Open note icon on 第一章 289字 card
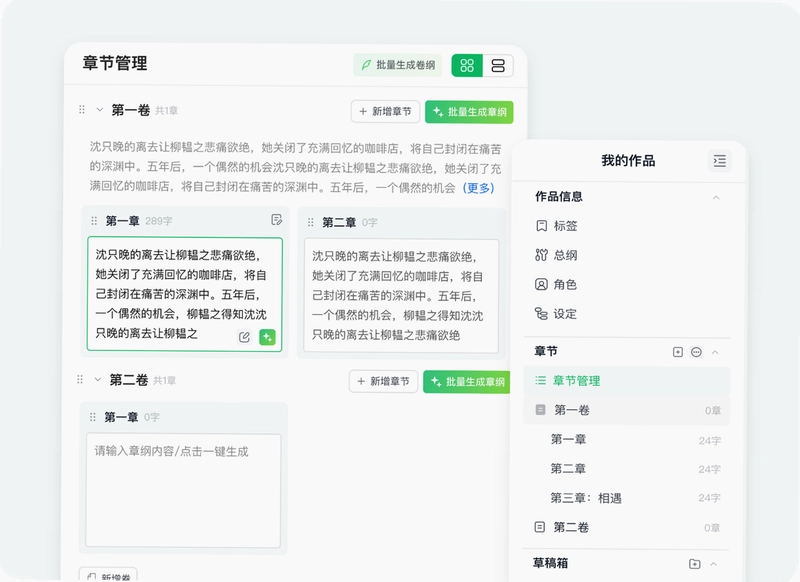Screen dimensions: 800x582 (277, 220)
